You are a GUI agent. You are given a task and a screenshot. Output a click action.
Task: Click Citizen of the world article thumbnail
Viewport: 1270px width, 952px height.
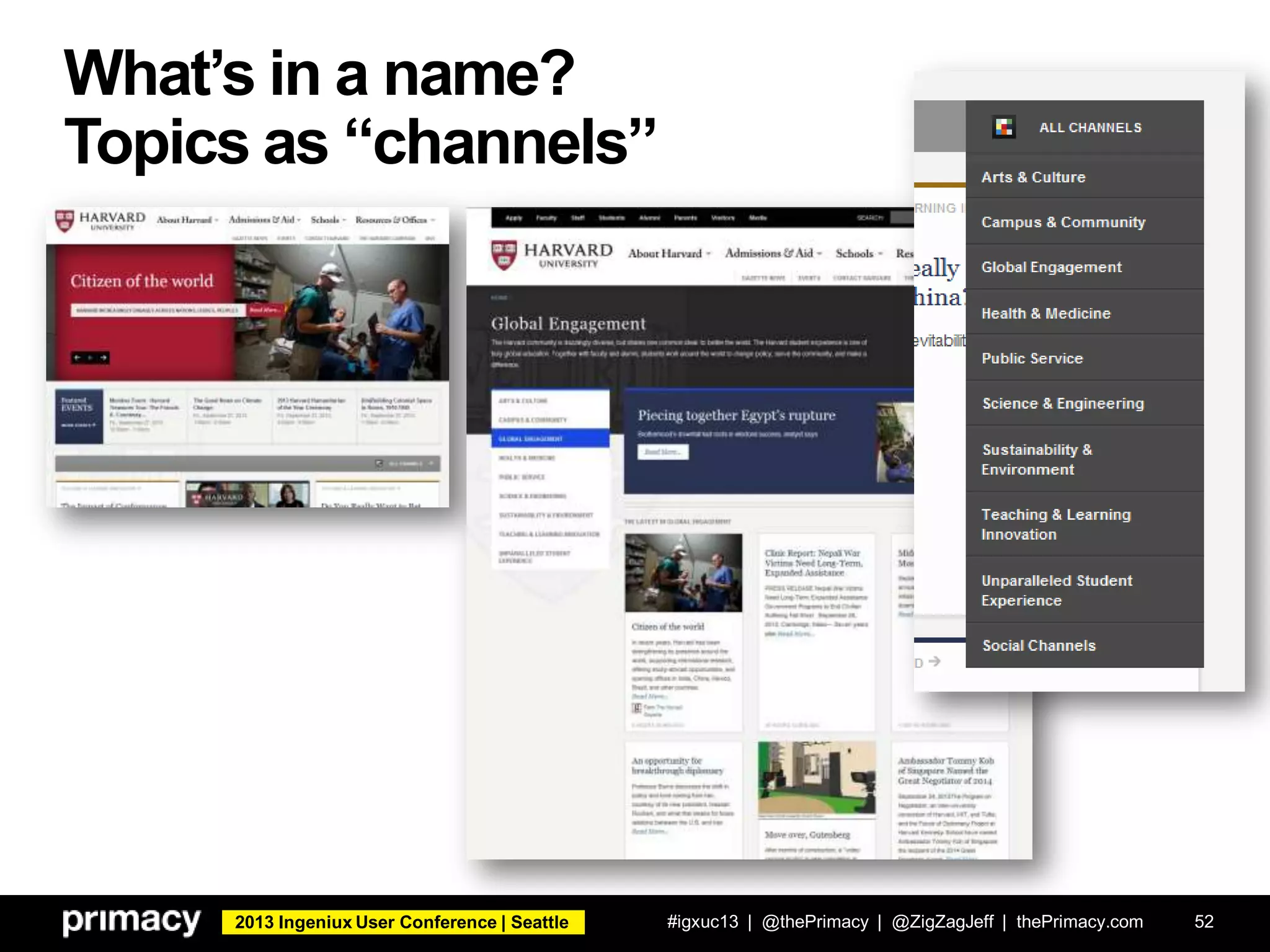point(683,573)
